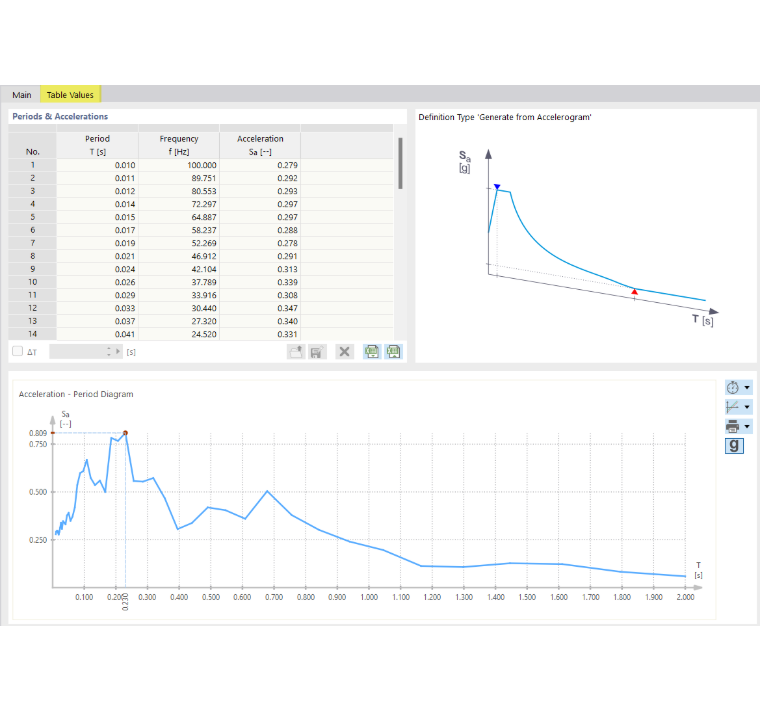The width and height of the screenshot is (760, 711).
Task: Click the Excel icon with the upward arrow
Action: pos(394,352)
